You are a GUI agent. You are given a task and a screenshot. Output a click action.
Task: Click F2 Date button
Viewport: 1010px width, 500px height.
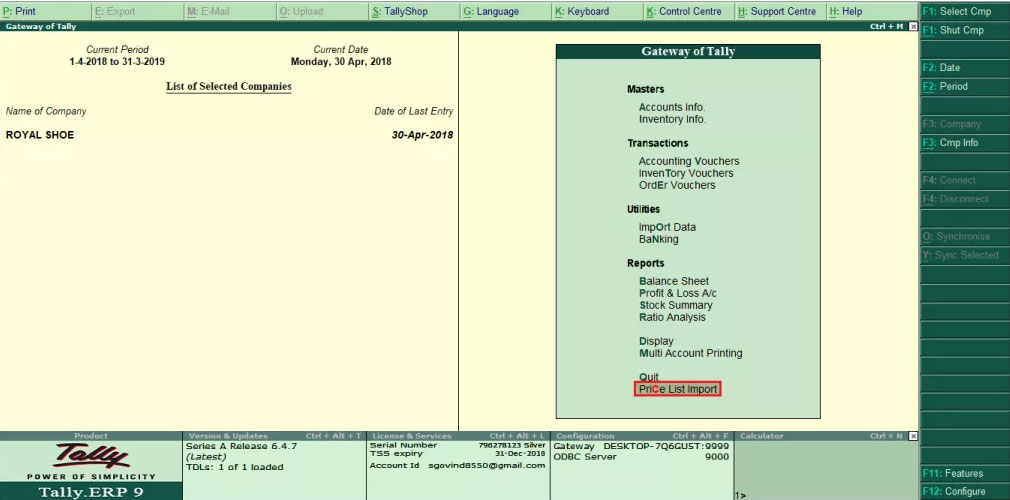(965, 68)
